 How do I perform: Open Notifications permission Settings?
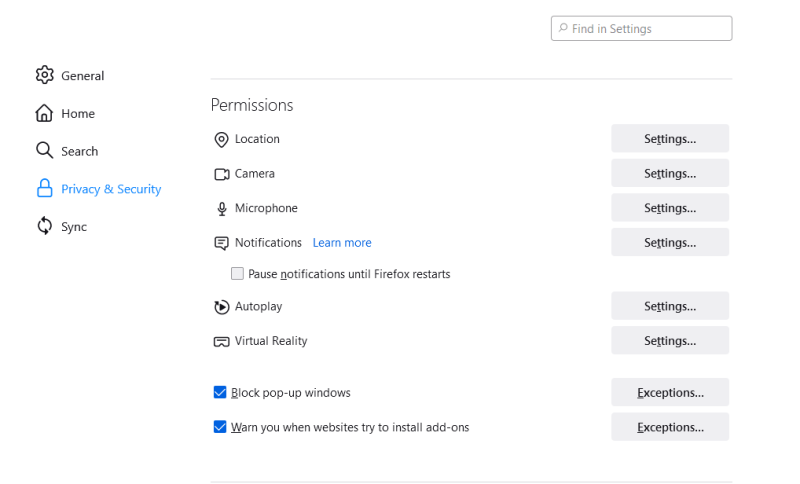click(x=670, y=243)
